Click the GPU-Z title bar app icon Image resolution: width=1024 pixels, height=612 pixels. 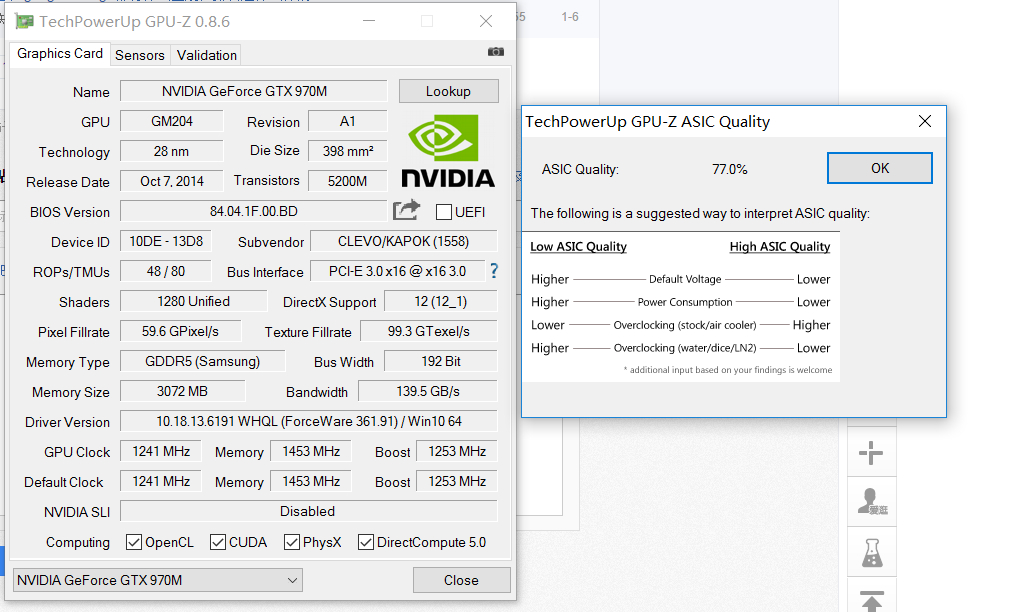24,22
